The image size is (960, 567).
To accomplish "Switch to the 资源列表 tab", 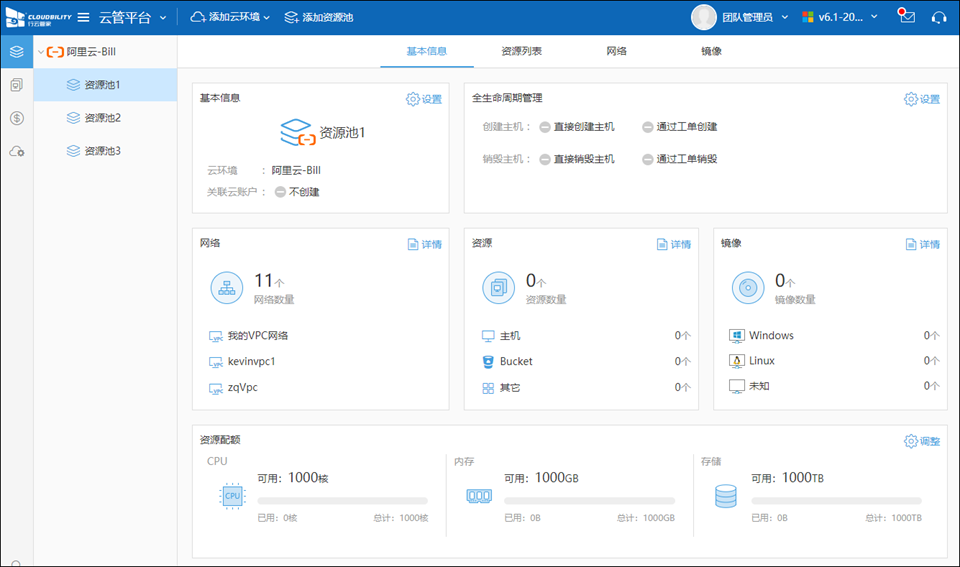I will tap(522, 51).
